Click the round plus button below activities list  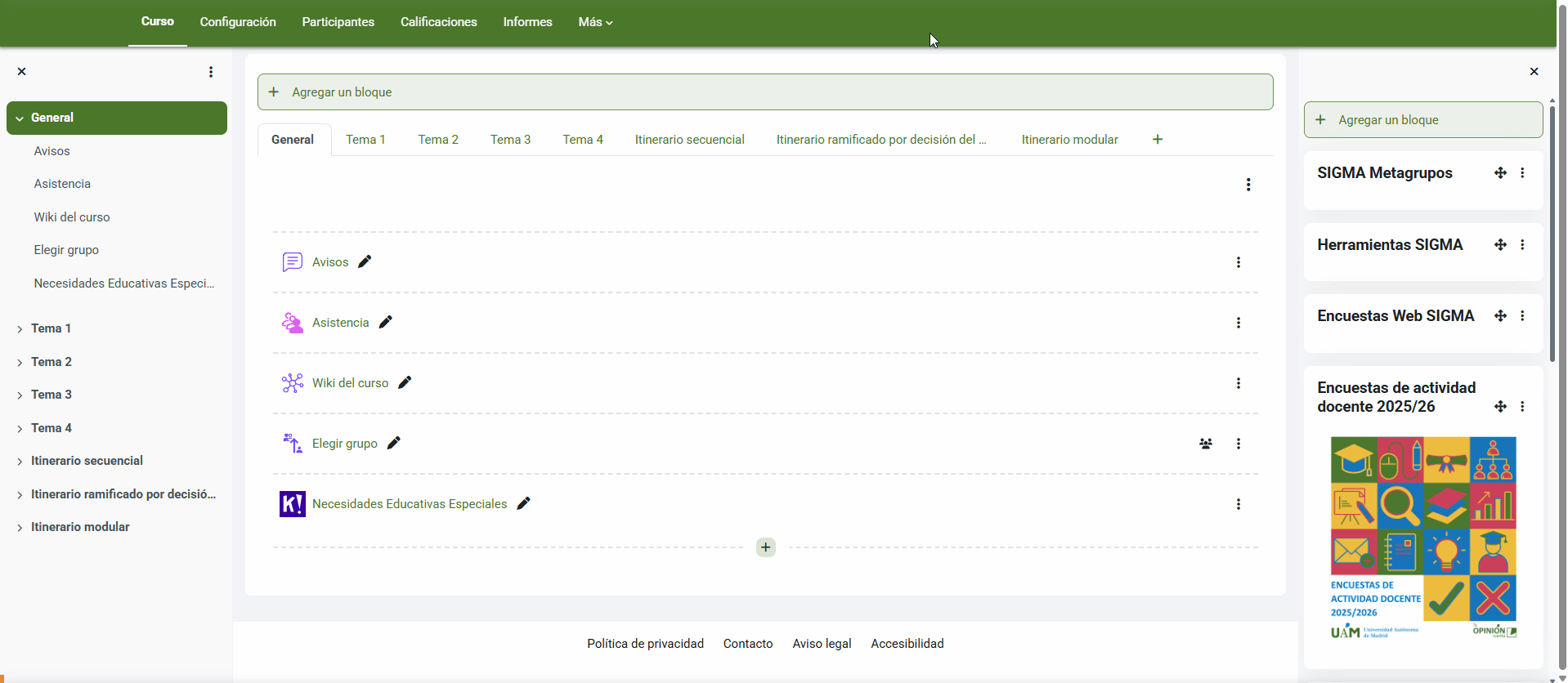point(765,547)
